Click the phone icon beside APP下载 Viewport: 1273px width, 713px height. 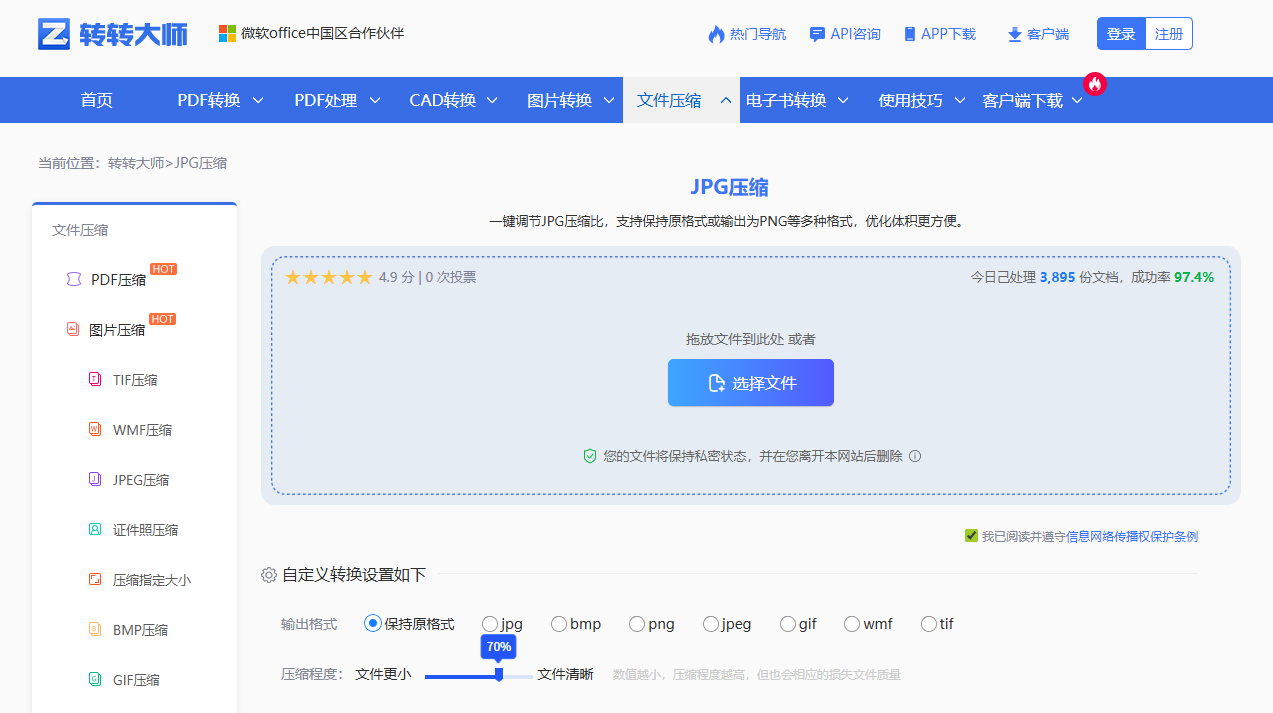(x=909, y=34)
